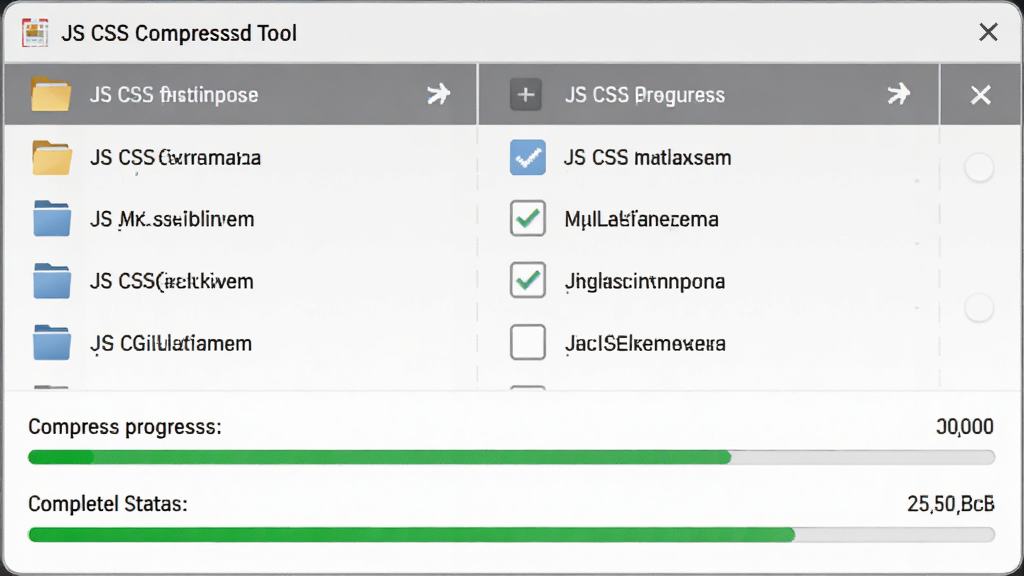Select the JS CGil folder row label
The width and height of the screenshot is (1024, 576).
coord(171,344)
